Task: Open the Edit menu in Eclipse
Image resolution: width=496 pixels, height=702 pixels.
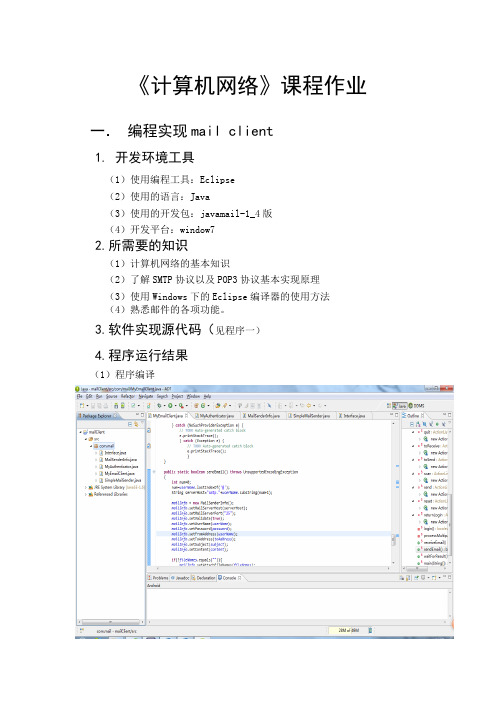Action: coord(89,397)
